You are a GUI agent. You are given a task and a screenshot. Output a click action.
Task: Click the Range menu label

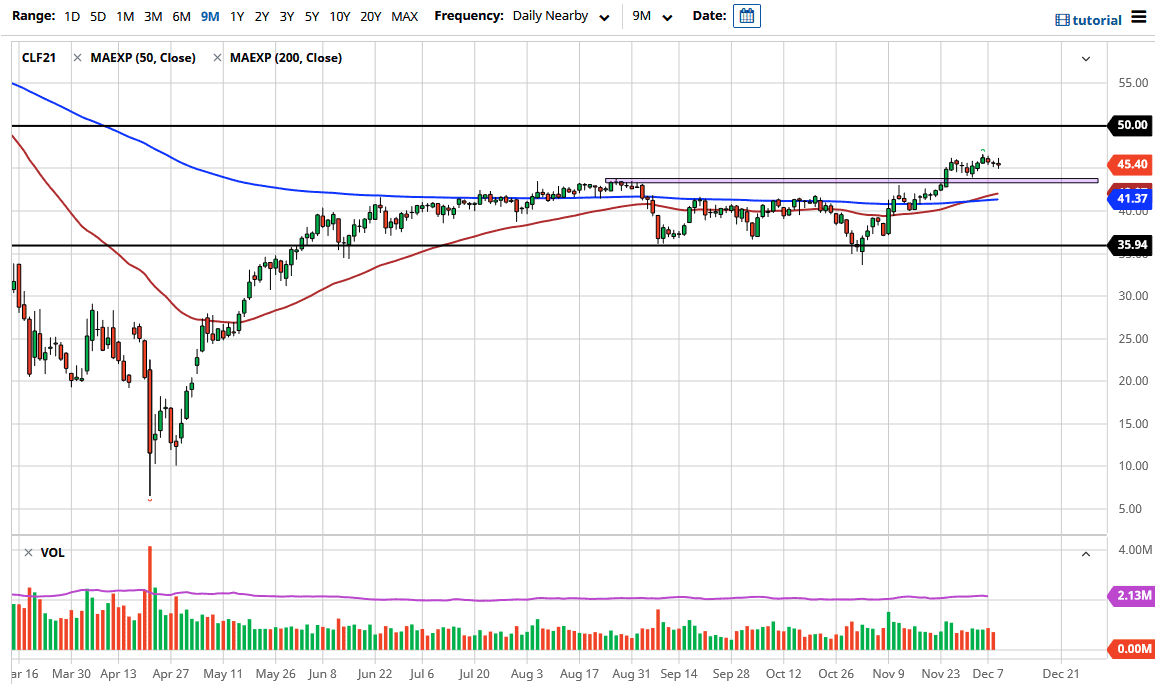33,16
